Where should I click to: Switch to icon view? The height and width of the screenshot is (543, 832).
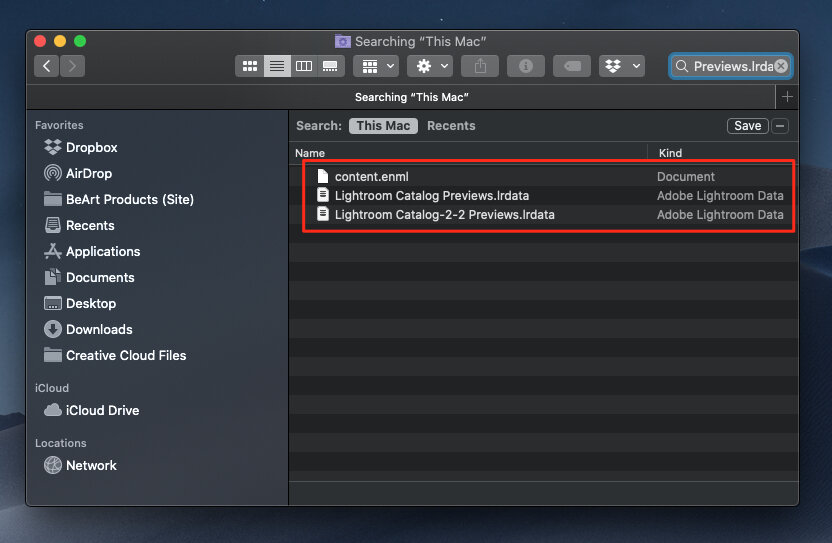(249, 66)
